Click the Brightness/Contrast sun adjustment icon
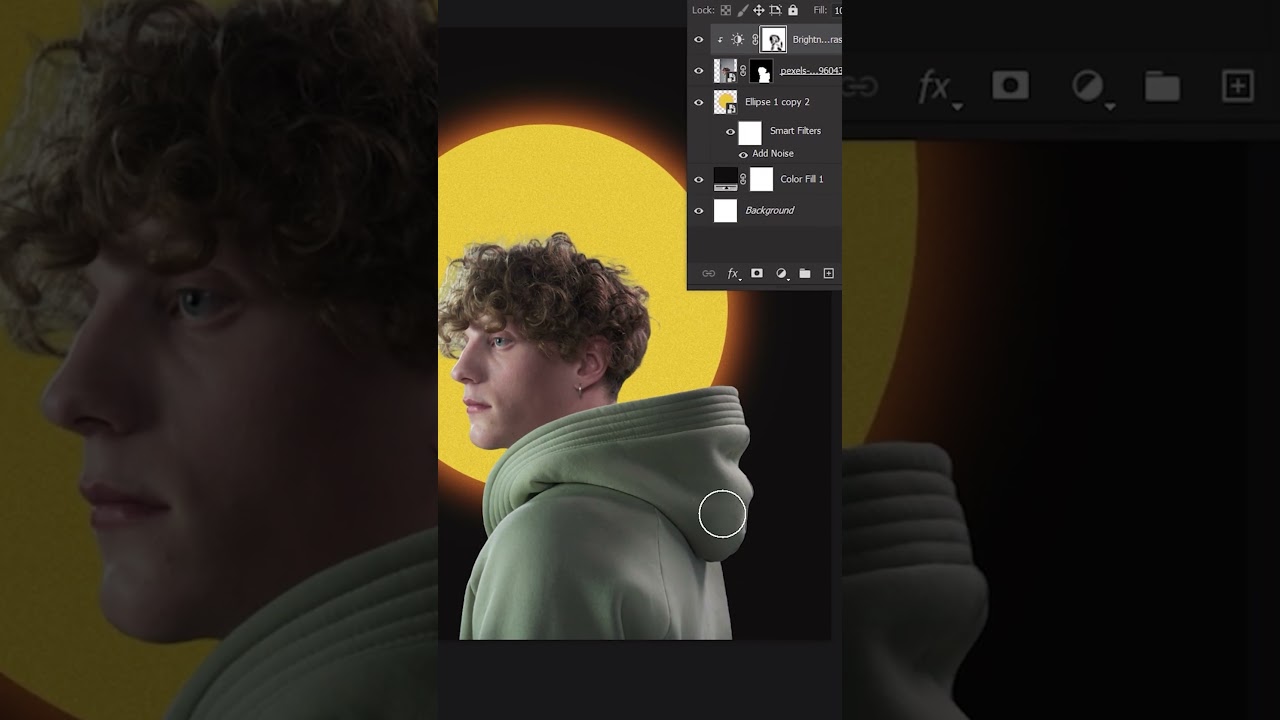The width and height of the screenshot is (1280, 720). (x=737, y=40)
